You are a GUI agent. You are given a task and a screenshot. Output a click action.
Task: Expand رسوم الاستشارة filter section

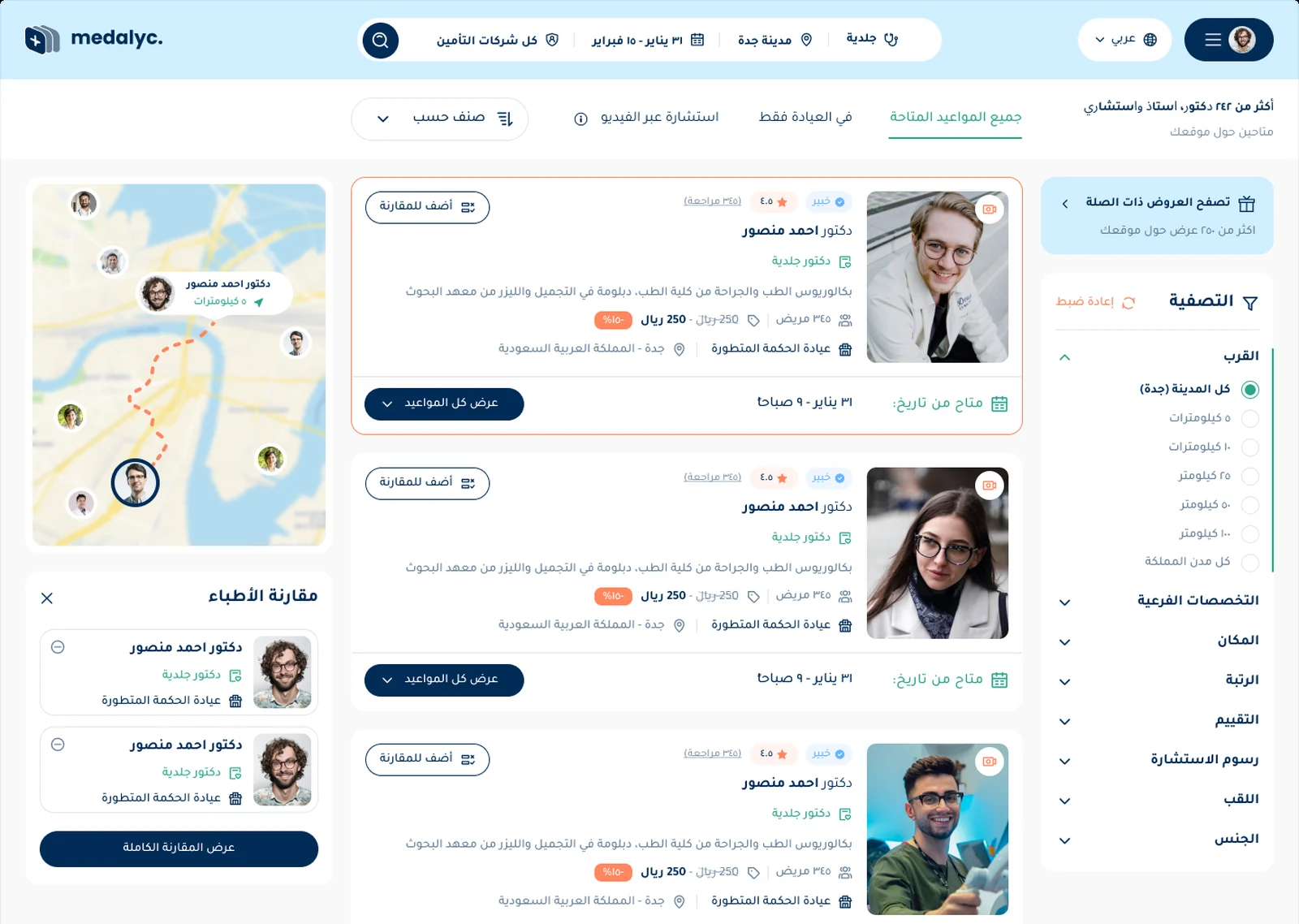[x=1158, y=760]
